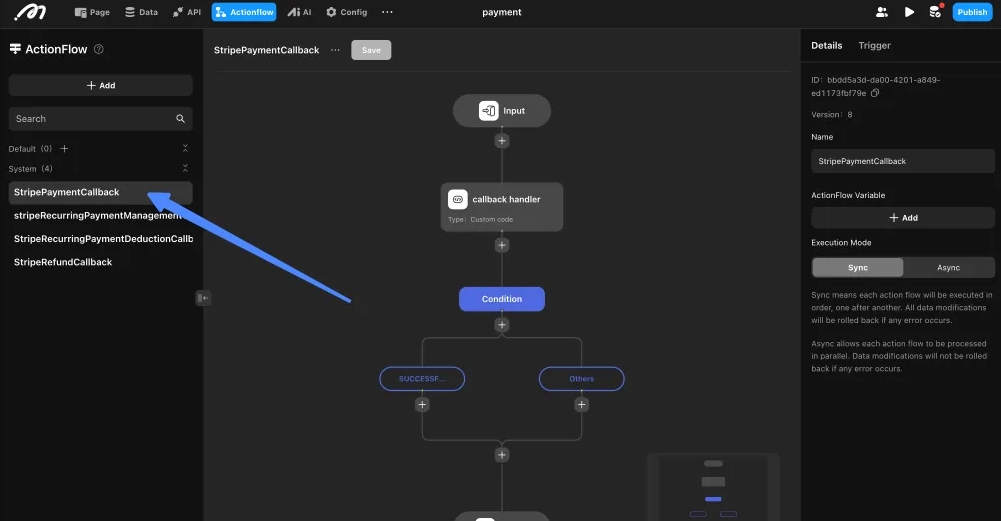Open the collaborators icon
Image resolution: width=1001 pixels, height=521 pixels.
pyautogui.click(x=882, y=12)
